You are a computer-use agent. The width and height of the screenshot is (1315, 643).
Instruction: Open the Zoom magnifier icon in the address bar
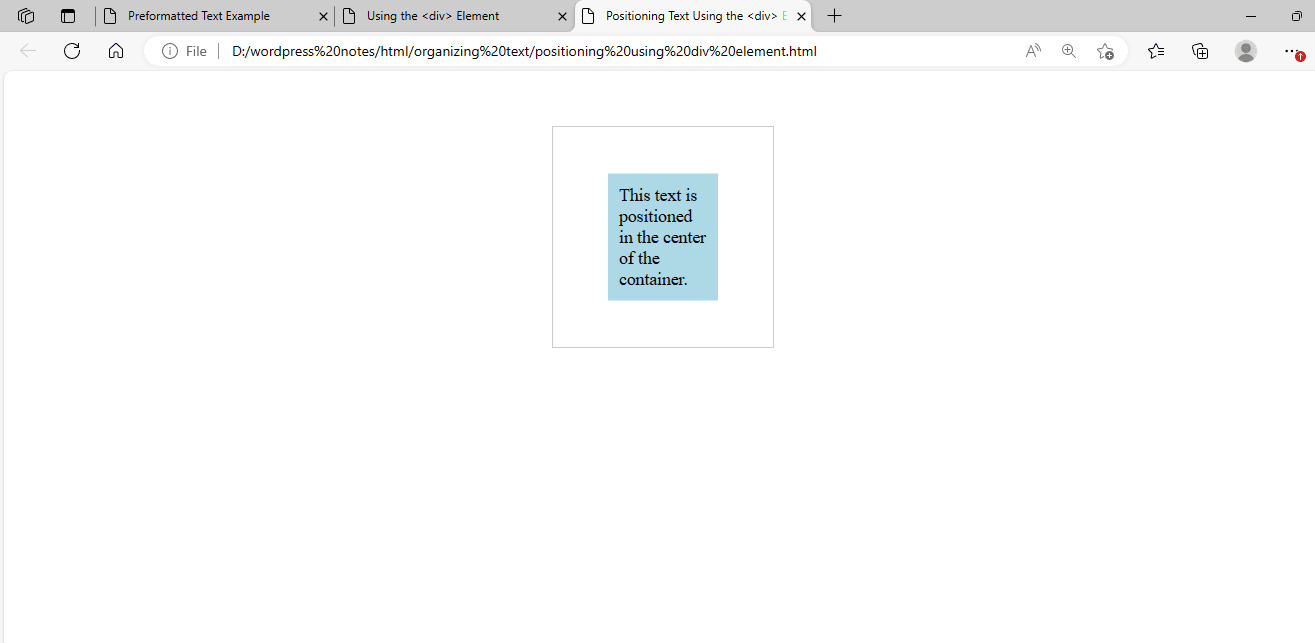(x=1069, y=51)
